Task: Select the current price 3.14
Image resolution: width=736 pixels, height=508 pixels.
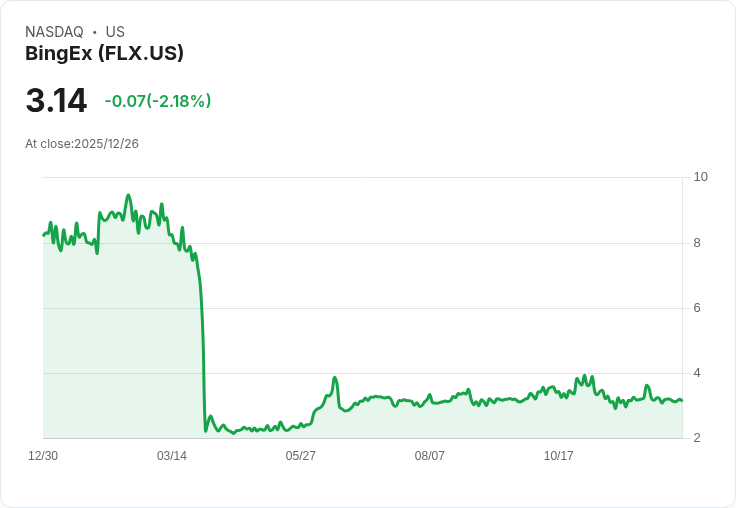Action: pyautogui.click(x=56, y=100)
